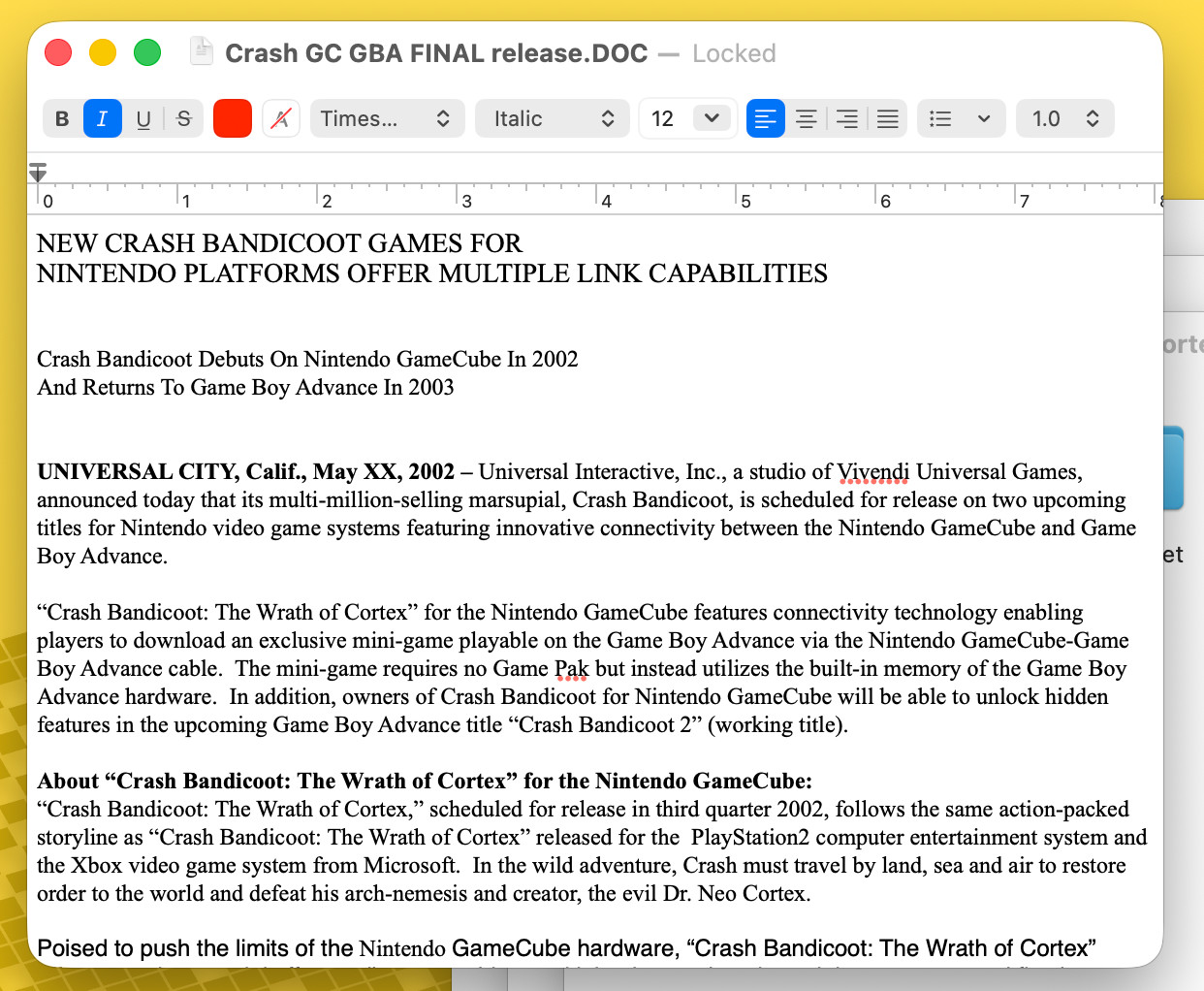
Task: Click the misspelled word Vivendi
Action: 873,472
